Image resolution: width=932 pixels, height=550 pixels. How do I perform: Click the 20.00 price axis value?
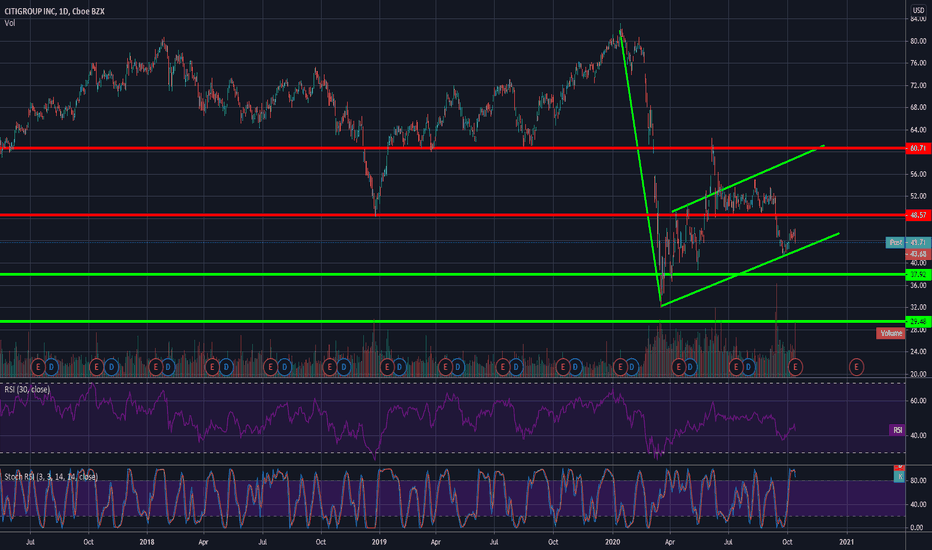point(918,374)
